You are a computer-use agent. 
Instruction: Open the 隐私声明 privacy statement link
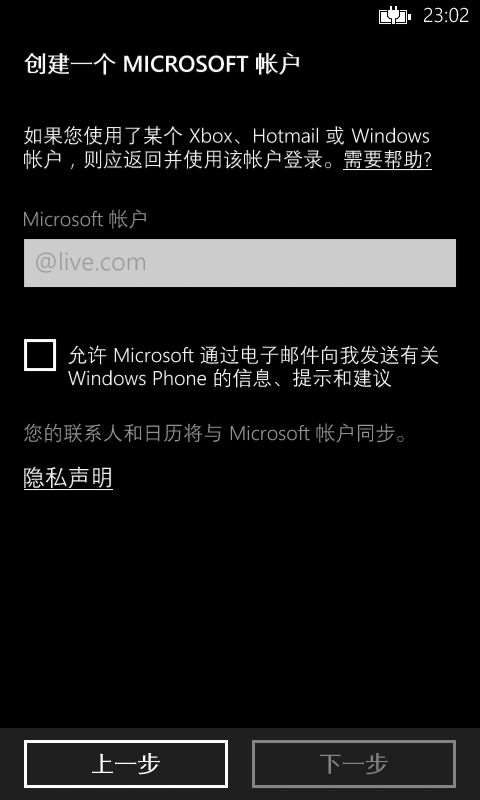pyautogui.click(x=68, y=478)
